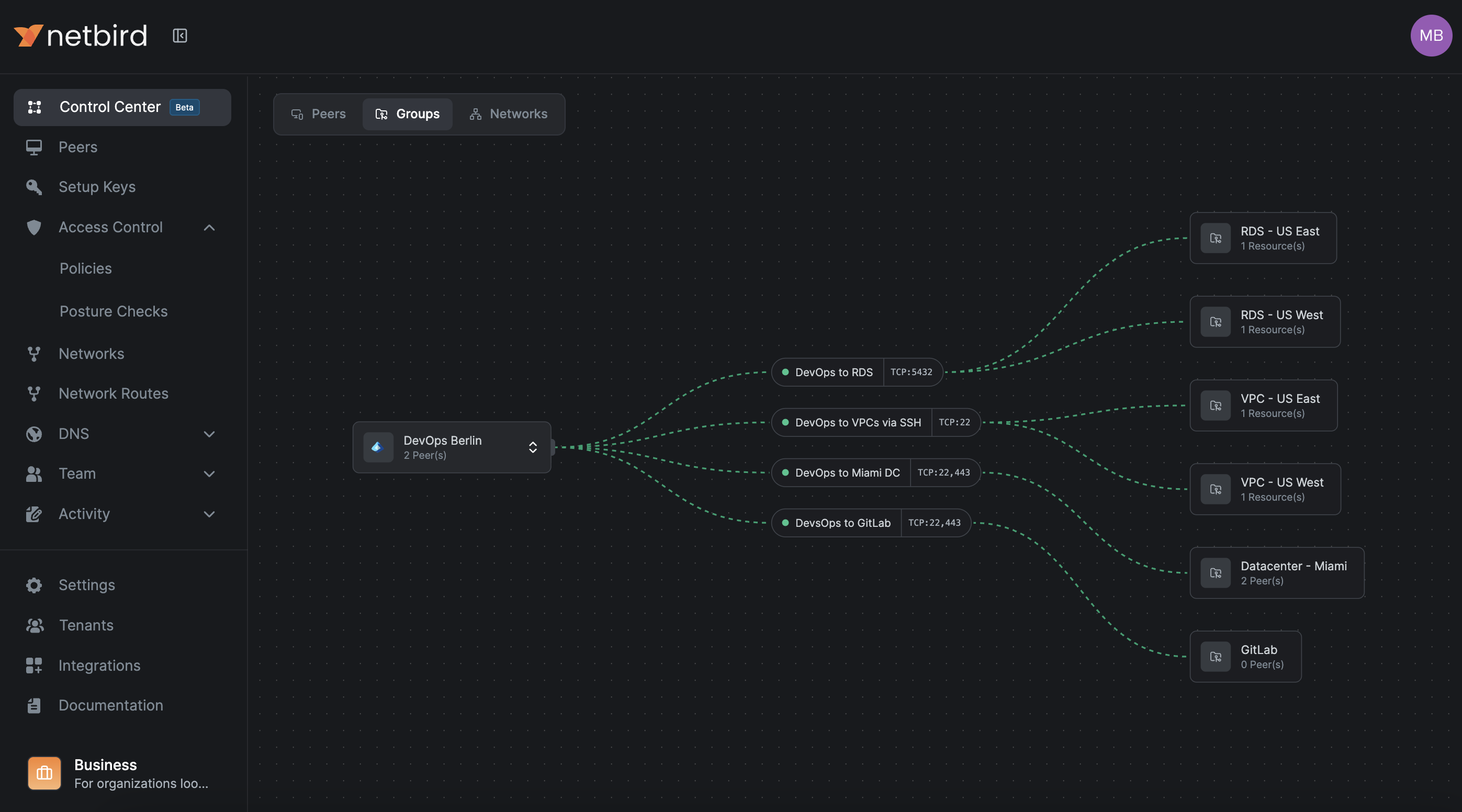Select the GitLab resource card

coord(1245,657)
